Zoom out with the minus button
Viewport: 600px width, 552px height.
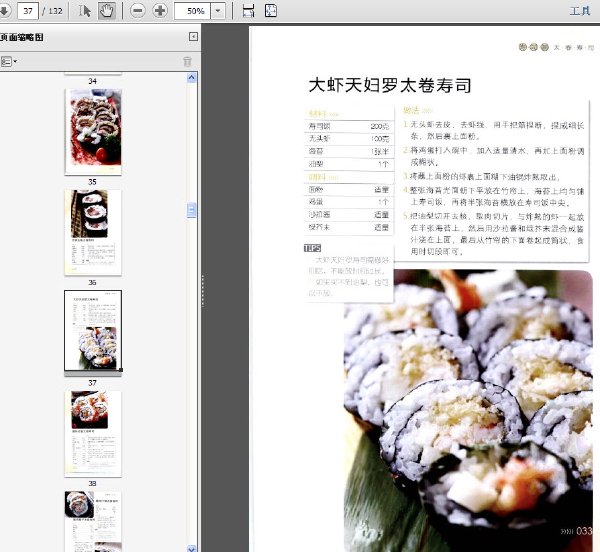(137, 11)
